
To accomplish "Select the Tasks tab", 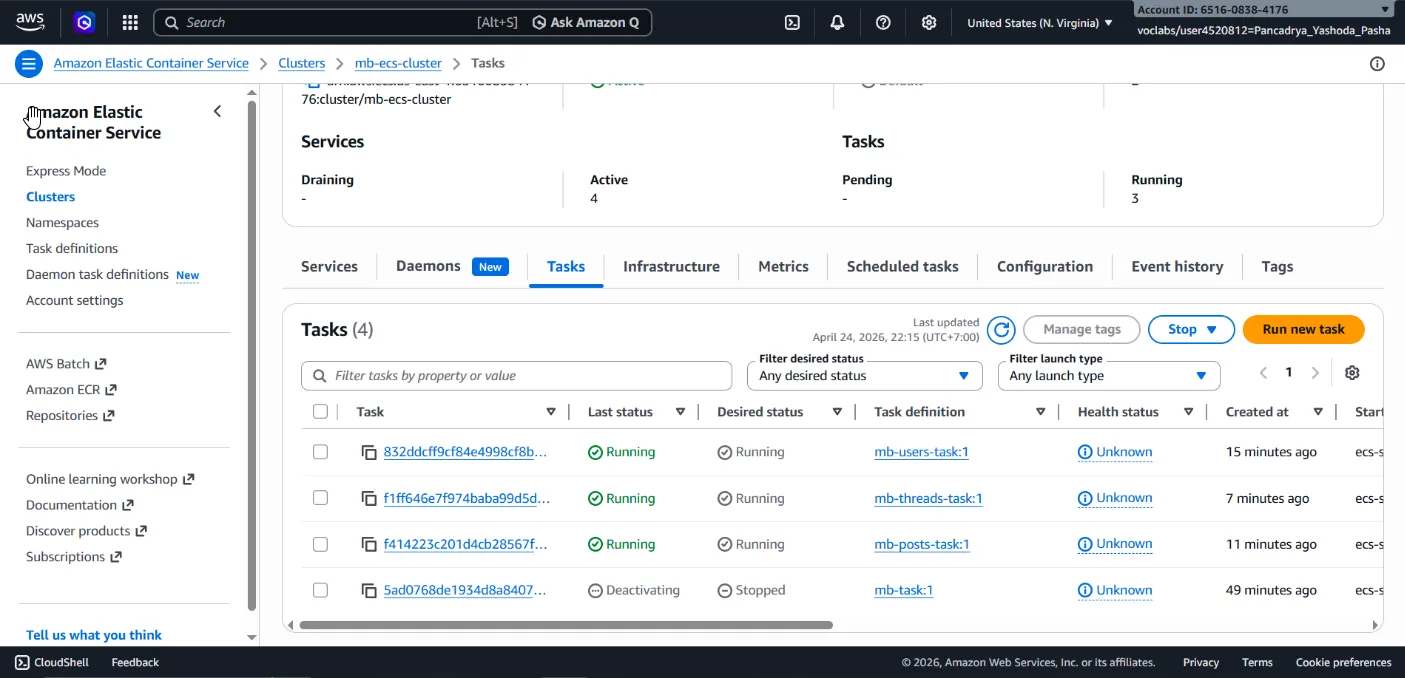I will click(566, 266).
